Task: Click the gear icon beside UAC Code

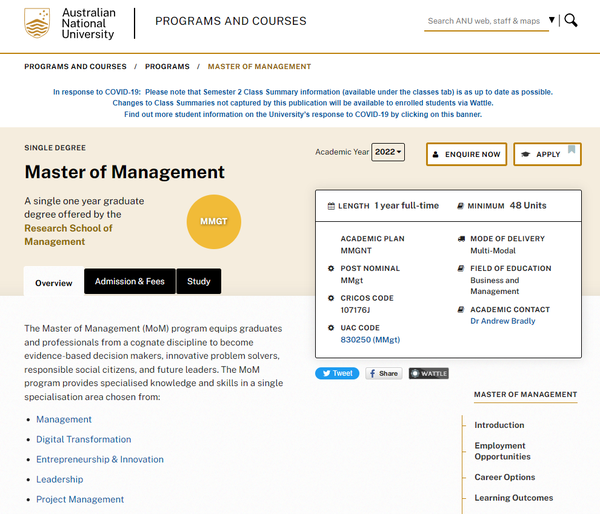Action: tap(331, 328)
